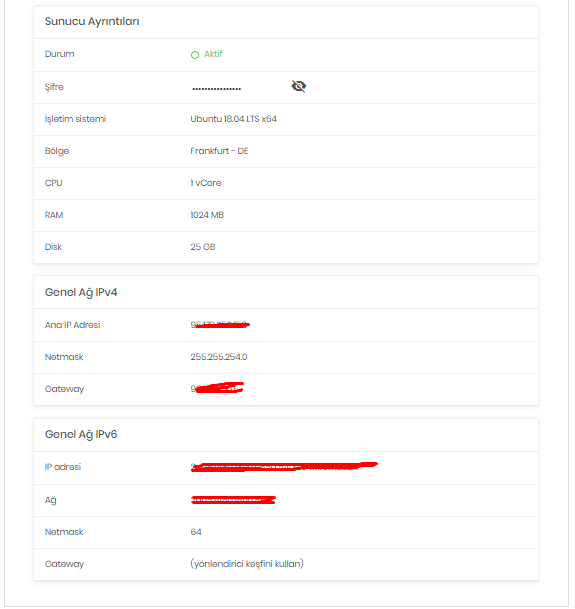
Task: Select the 1 vCore CPU value
Action: pyautogui.click(x=206, y=183)
